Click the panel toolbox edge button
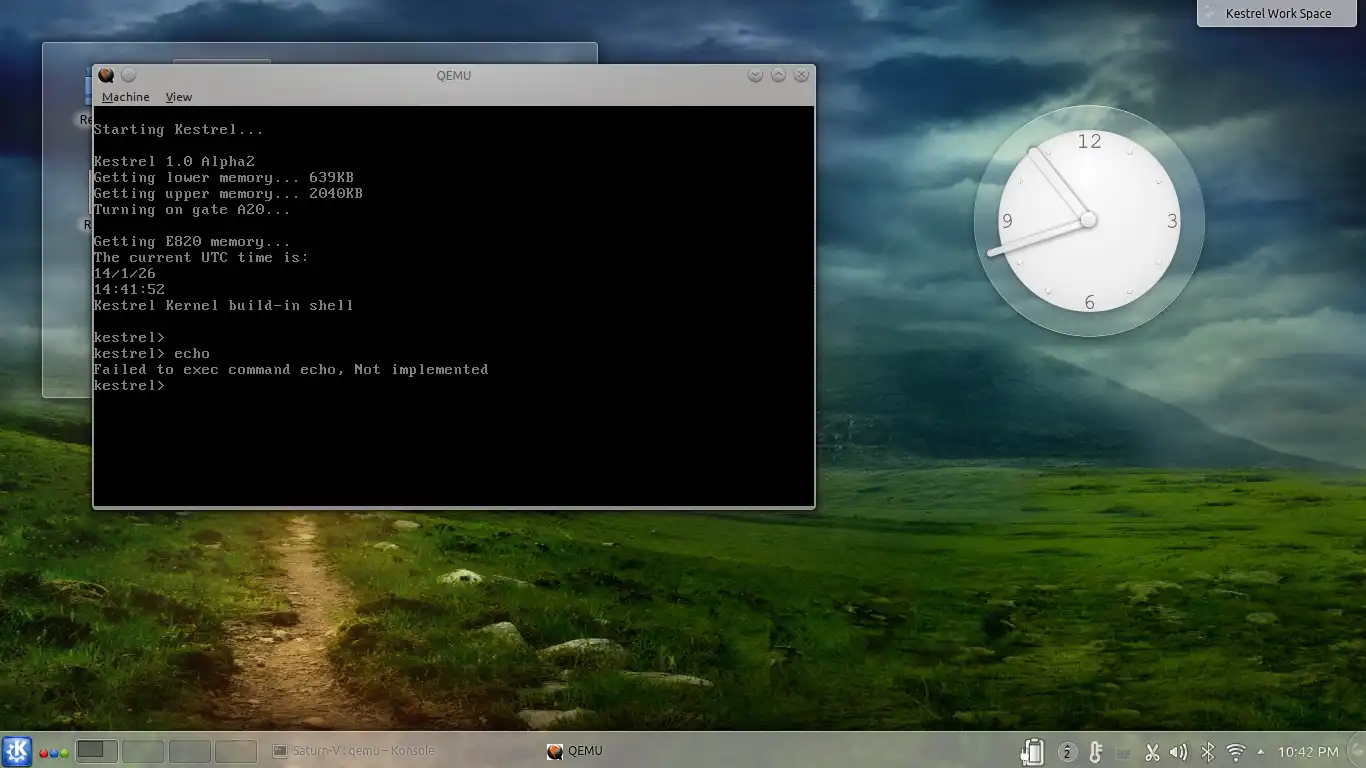This screenshot has height=768, width=1366. (x=1354, y=752)
